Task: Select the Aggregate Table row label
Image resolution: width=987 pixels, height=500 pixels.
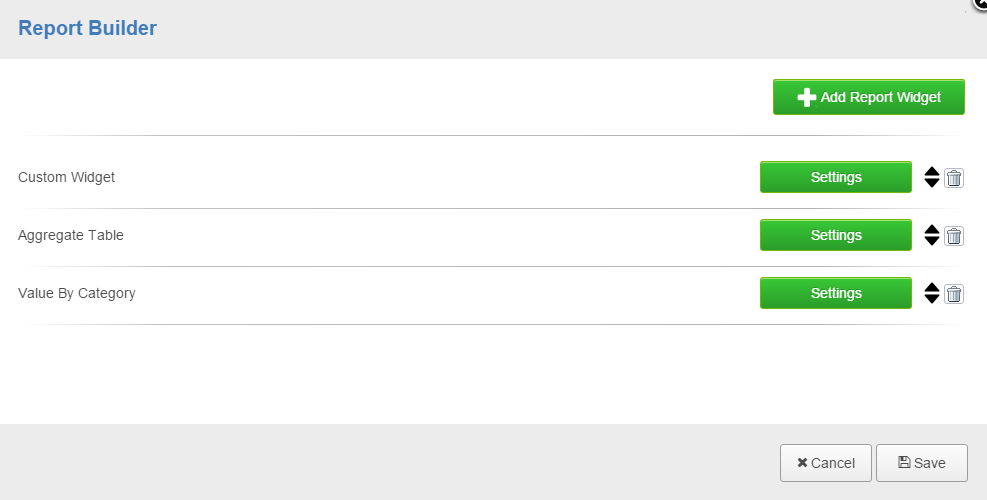Action: click(x=70, y=235)
